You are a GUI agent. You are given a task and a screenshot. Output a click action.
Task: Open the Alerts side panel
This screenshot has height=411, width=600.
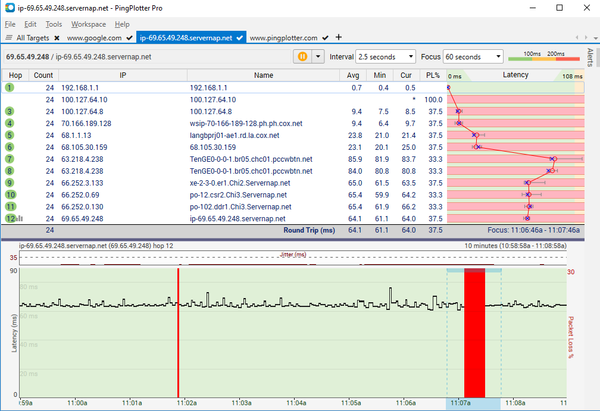pos(590,57)
